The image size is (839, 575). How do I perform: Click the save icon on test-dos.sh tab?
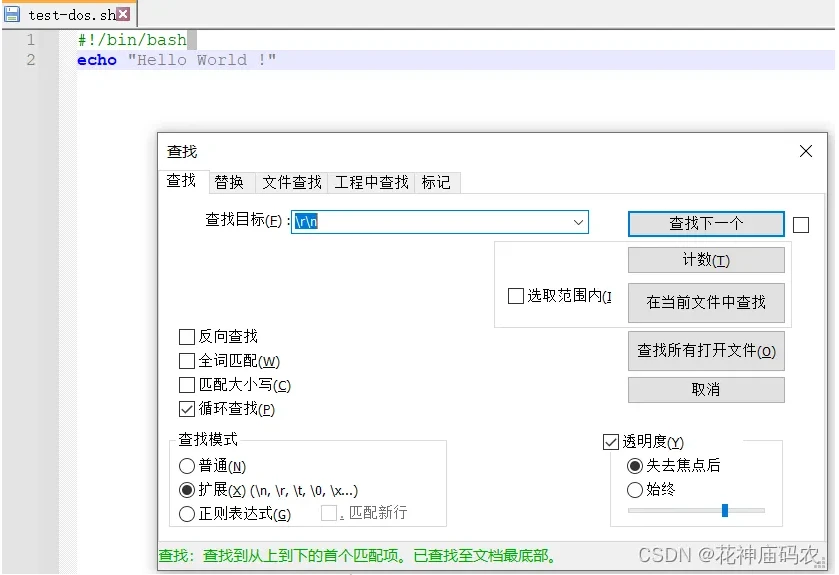point(12,14)
